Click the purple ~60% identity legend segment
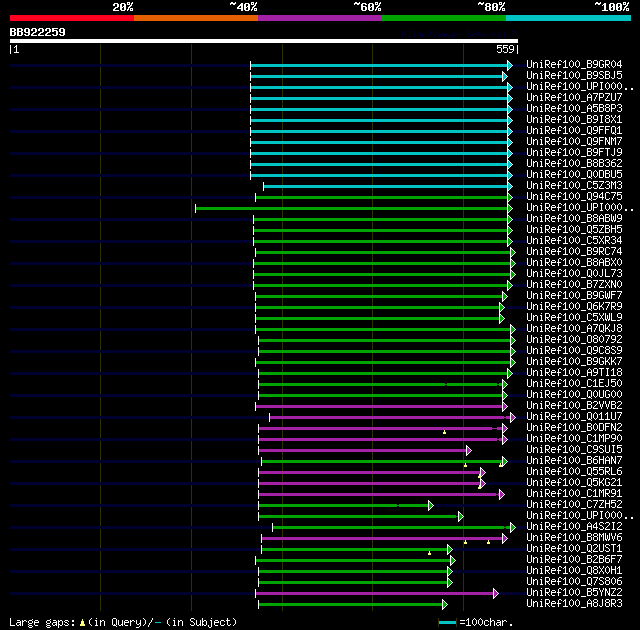 (320, 18)
